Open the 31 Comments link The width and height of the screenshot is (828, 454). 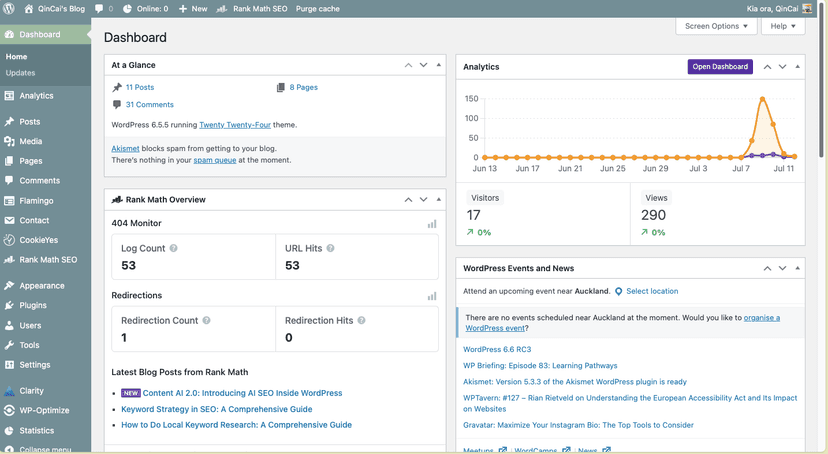pyautogui.click(x=149, y=104)
